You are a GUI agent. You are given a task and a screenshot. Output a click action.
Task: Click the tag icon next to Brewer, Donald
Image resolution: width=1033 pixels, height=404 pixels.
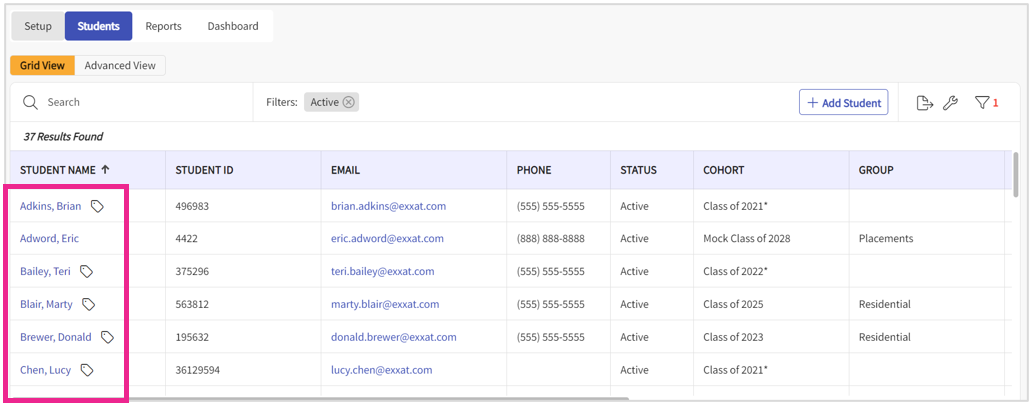107,337
